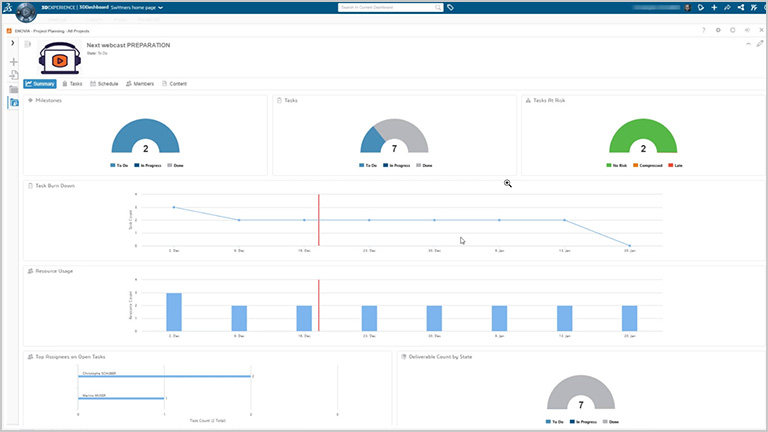Screen dimensions: 768x432
Task: Click the tag icon beside the search box
Action: point(451,7)
